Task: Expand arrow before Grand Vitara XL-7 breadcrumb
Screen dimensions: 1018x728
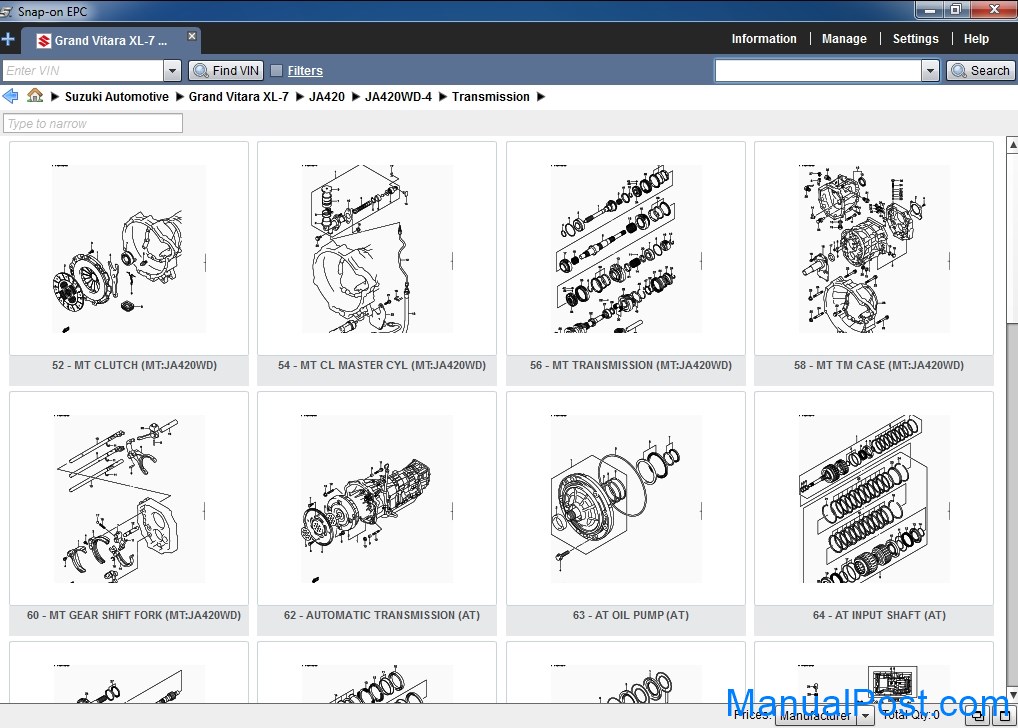Action: click(x=180, y=97)
